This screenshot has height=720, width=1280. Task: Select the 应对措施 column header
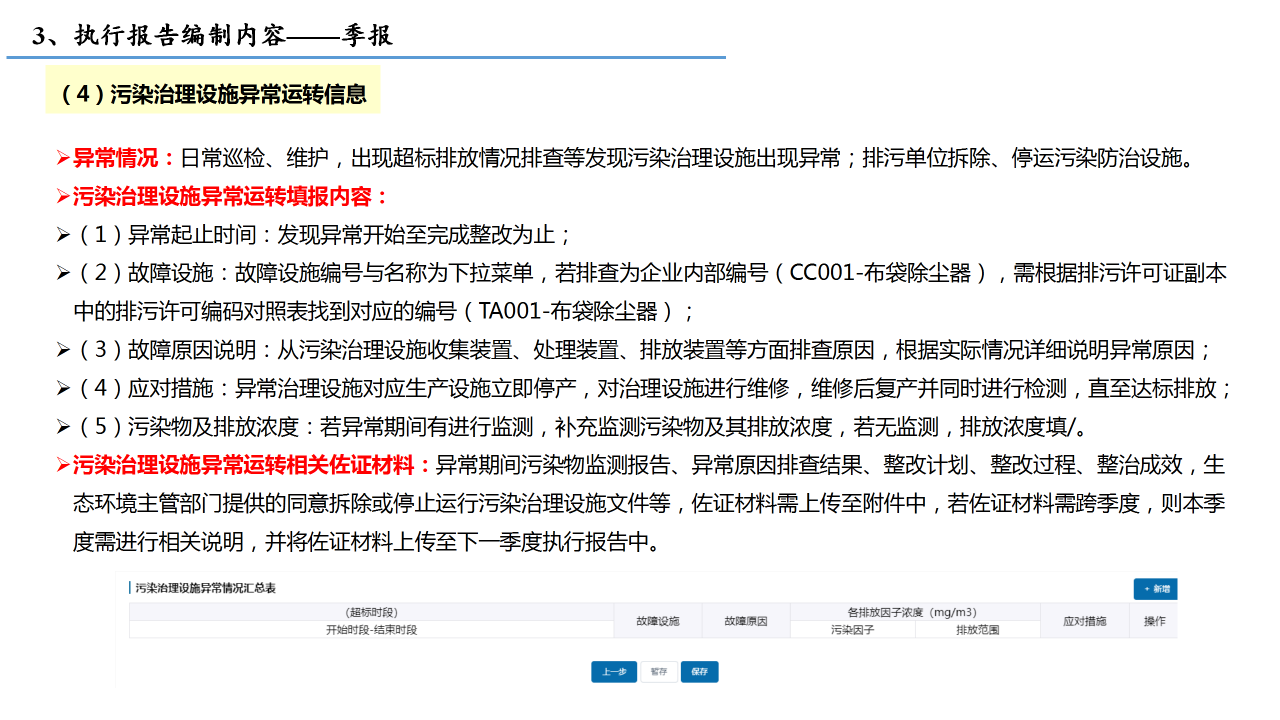1084,621
